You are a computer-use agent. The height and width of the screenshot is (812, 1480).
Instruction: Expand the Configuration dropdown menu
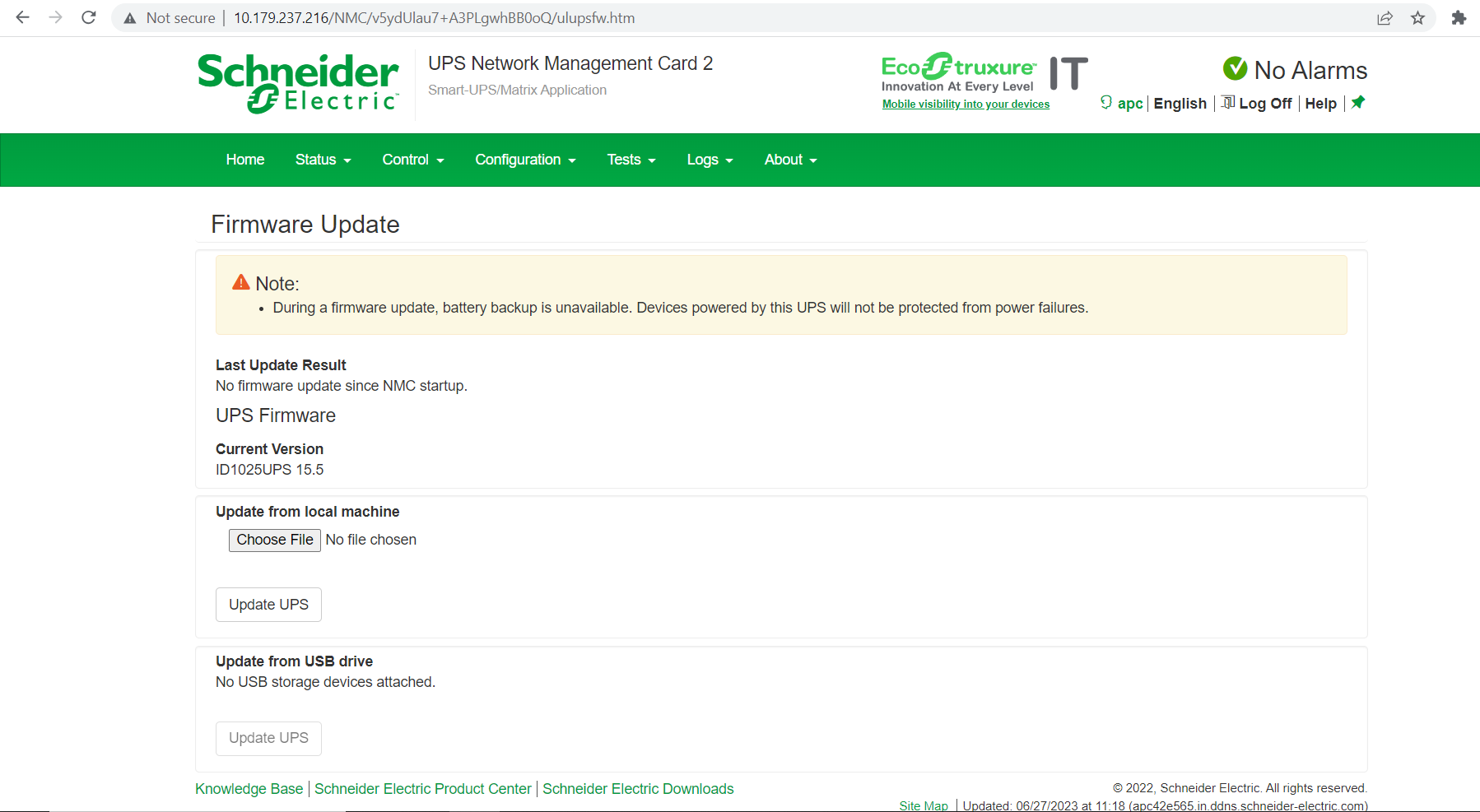(x=526, y=160)
